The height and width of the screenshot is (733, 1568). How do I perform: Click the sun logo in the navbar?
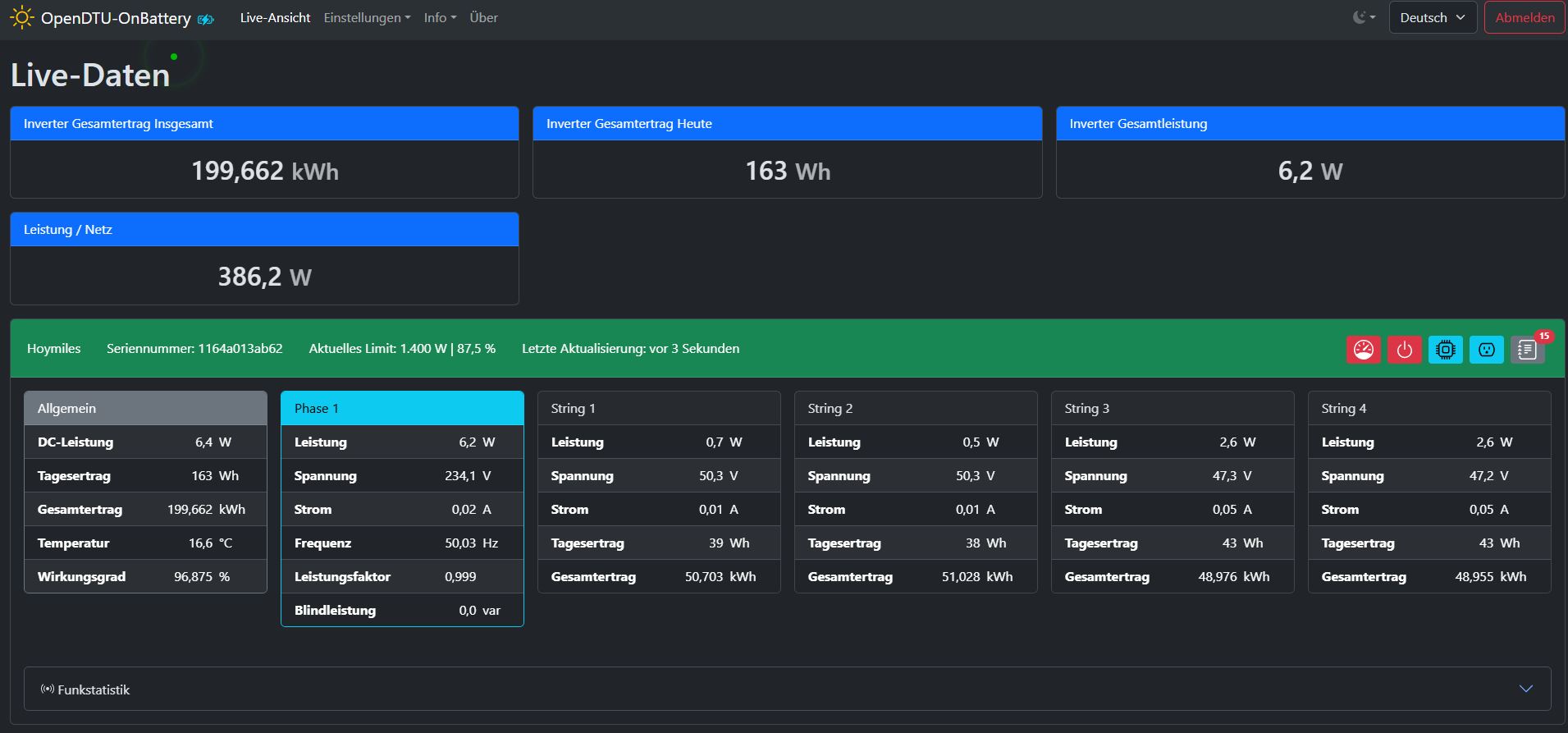(x=21, y=17)
